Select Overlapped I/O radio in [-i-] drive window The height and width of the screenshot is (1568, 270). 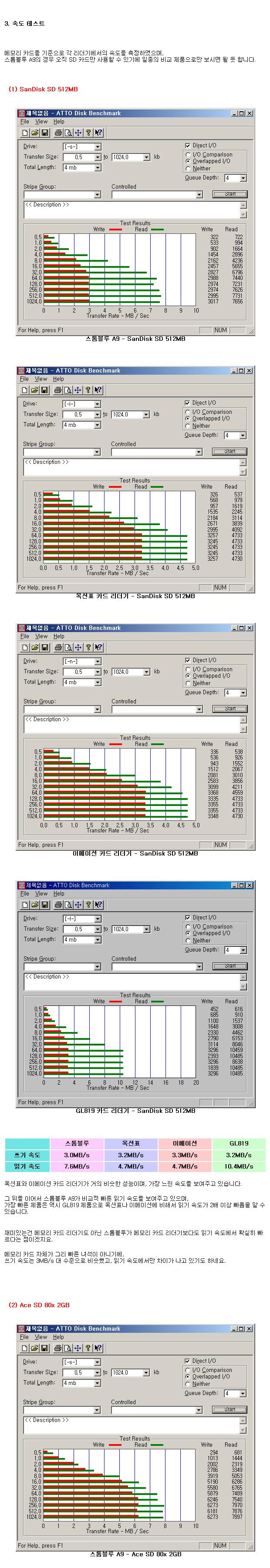click(188, 419)
